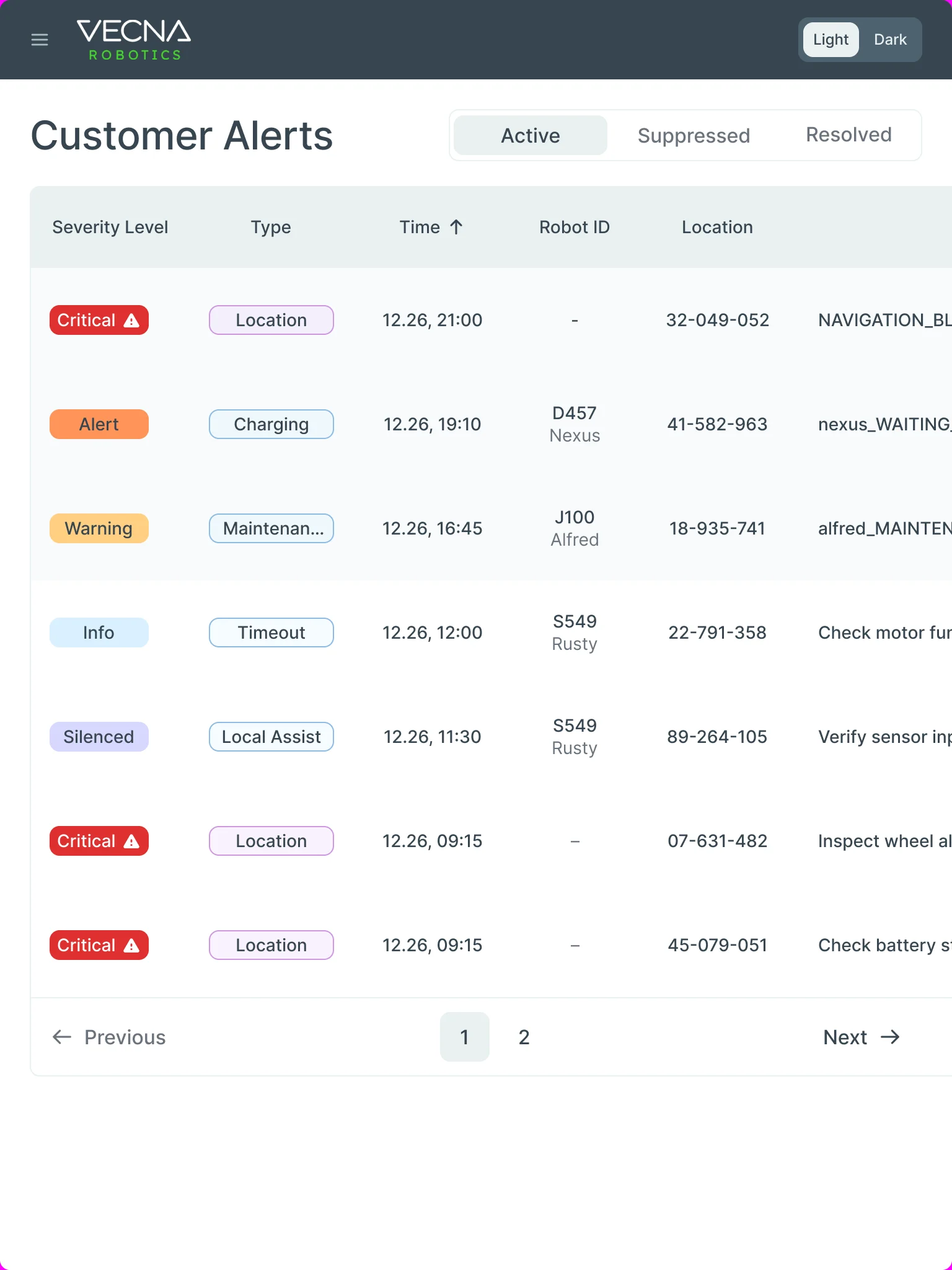Image resolution: width=952 pixels, height=1270 pixels.
Task: Sort by the Time column label
Action: pyautogui.click(x=420, y=227)
